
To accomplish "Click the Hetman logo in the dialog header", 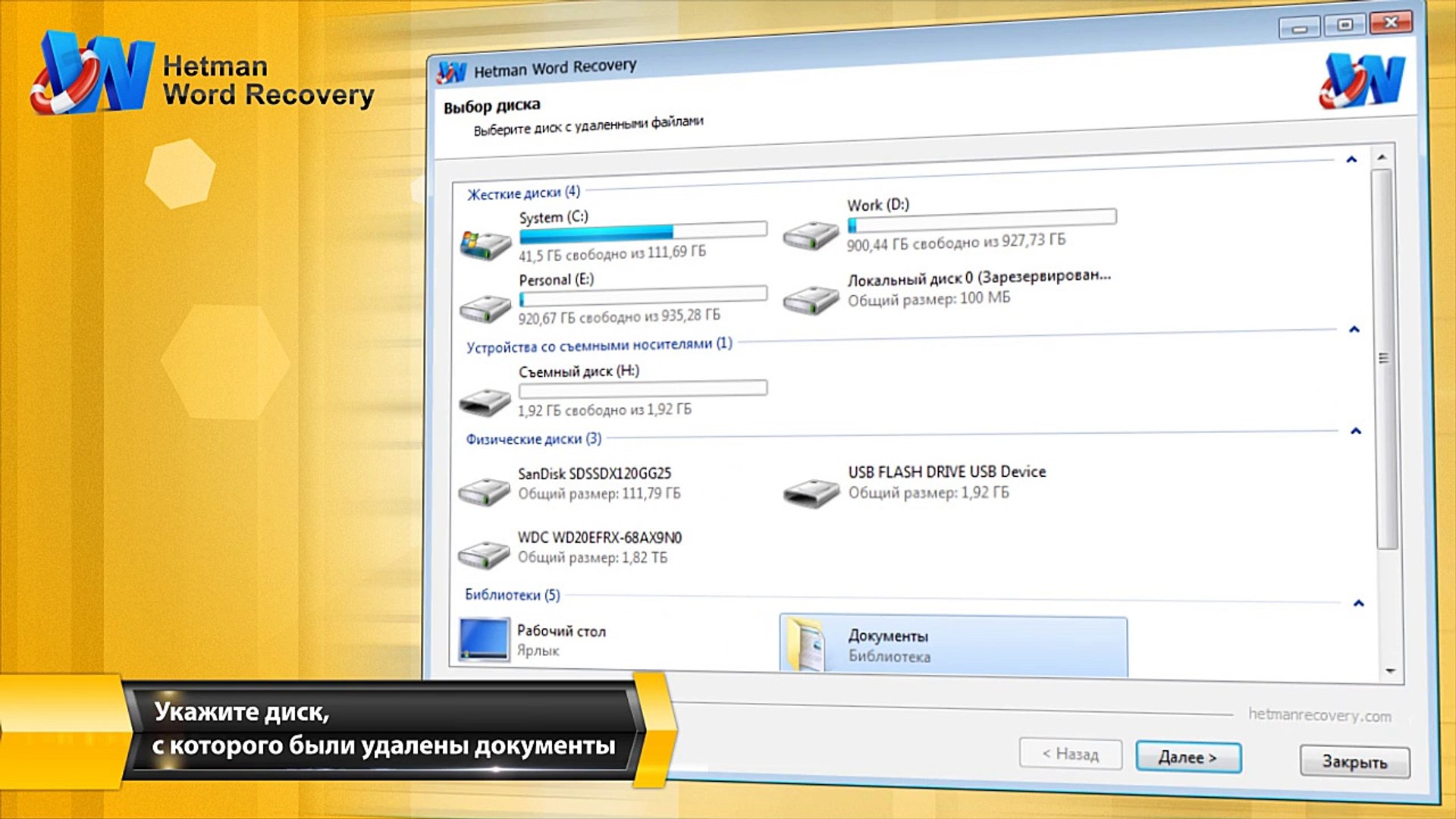I will 1363,81.
